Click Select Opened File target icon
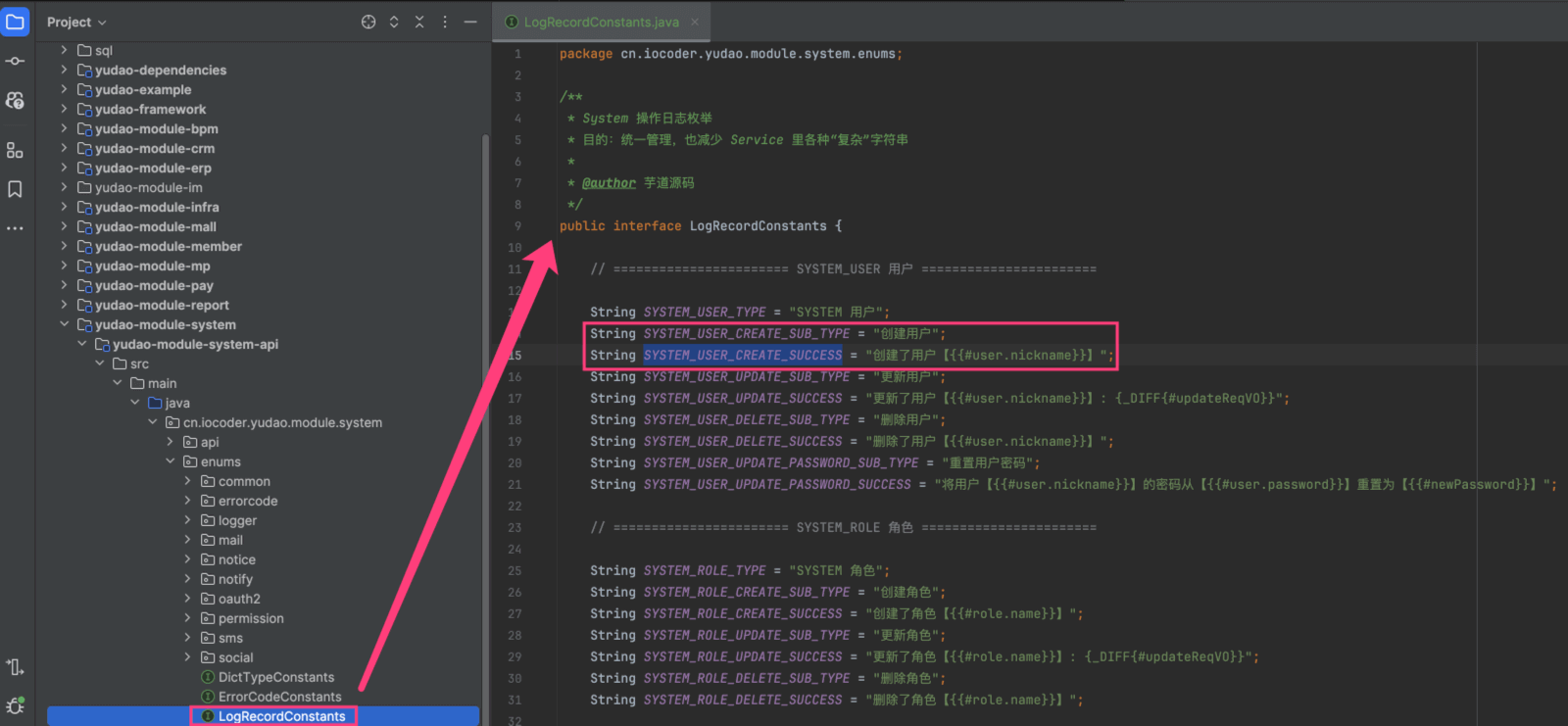 (368, 22)
